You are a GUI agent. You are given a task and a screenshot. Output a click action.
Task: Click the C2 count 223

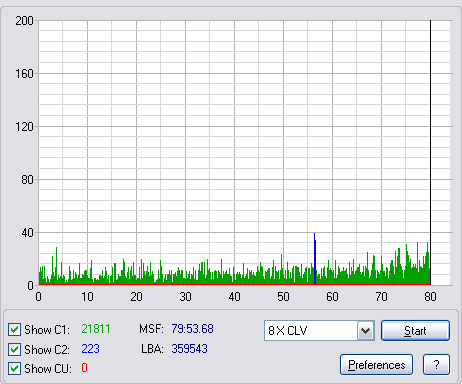90,349
